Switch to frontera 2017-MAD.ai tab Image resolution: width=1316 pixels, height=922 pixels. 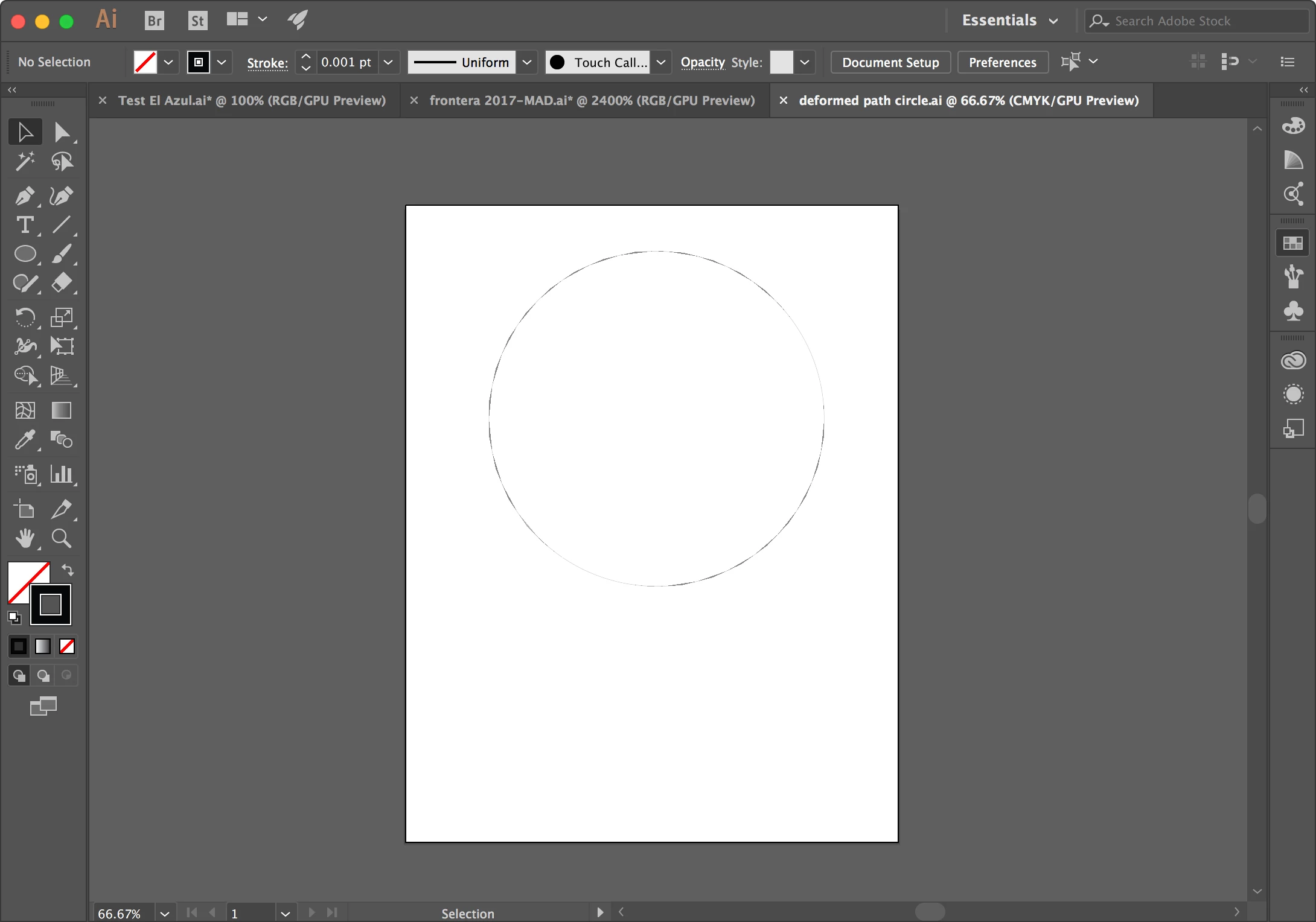[x=592, y=100]
